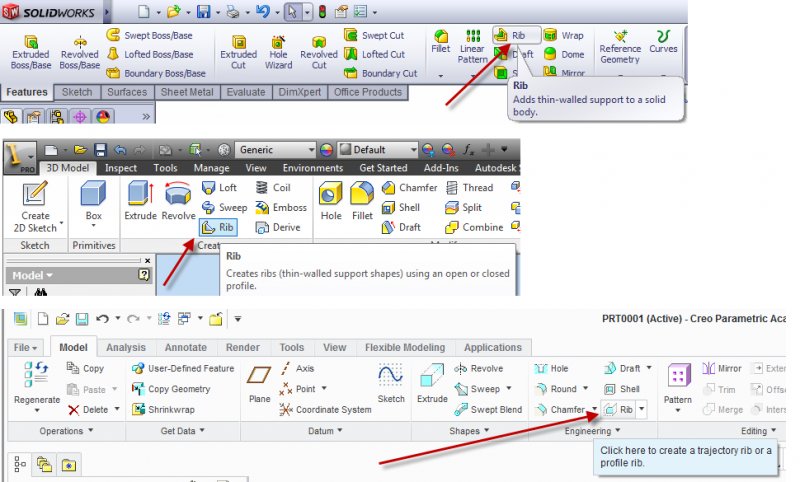The image size is (800, 482).
Task: Select Inventor Sweep tool
Action: pyautogui.click(x=224, y=208)
